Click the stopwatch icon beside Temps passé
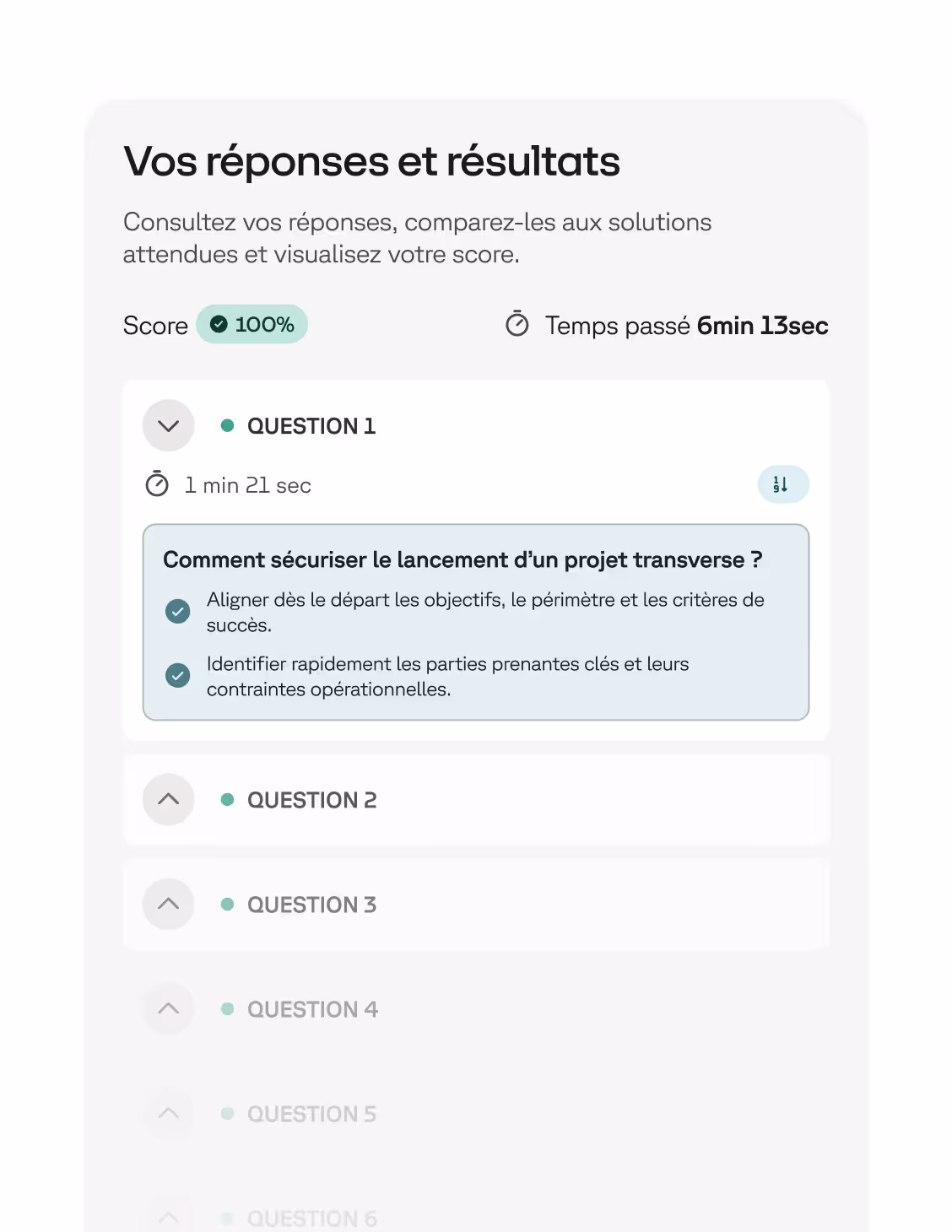 pos(517,325)
